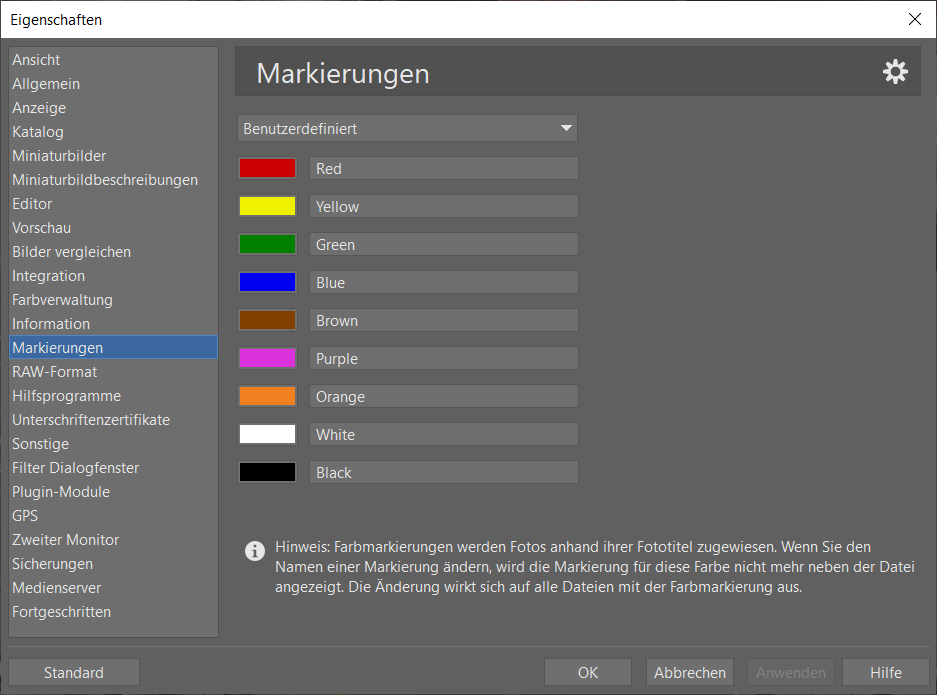Open the GPS settings entry
Image resolution: width=937 pixels, height=695 pixels.
pos(114,515)
